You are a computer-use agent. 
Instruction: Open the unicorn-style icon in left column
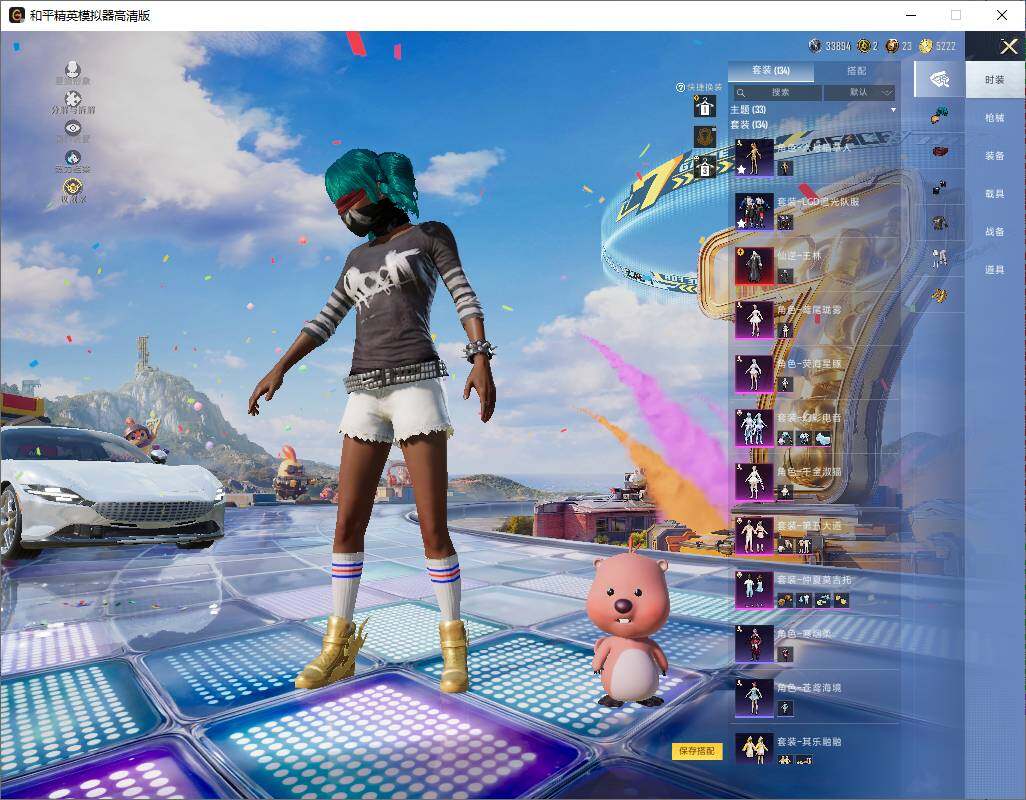[x=73, y=157]
